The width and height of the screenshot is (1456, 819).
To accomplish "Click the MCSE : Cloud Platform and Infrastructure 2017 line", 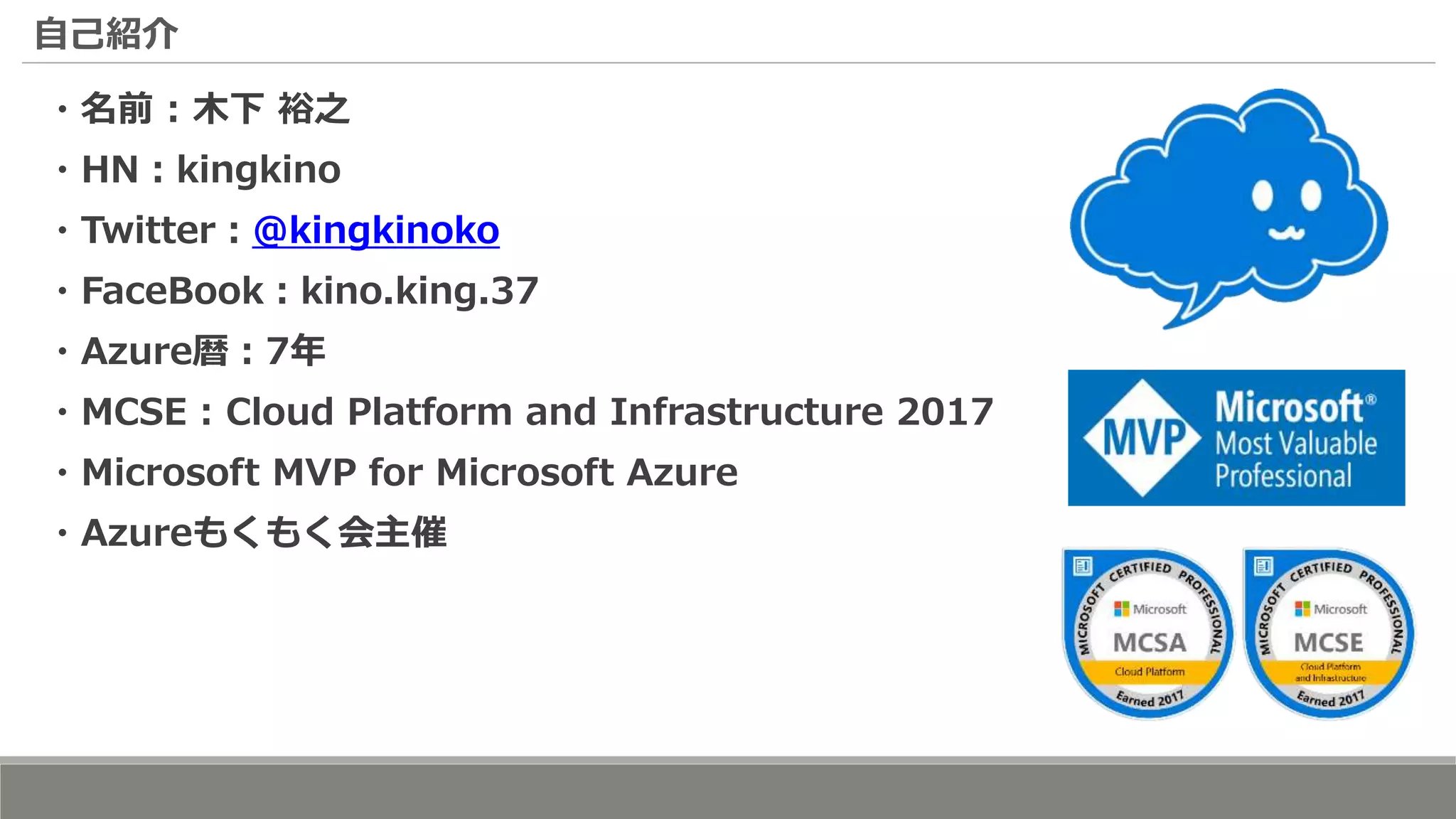I will (537, 412).
